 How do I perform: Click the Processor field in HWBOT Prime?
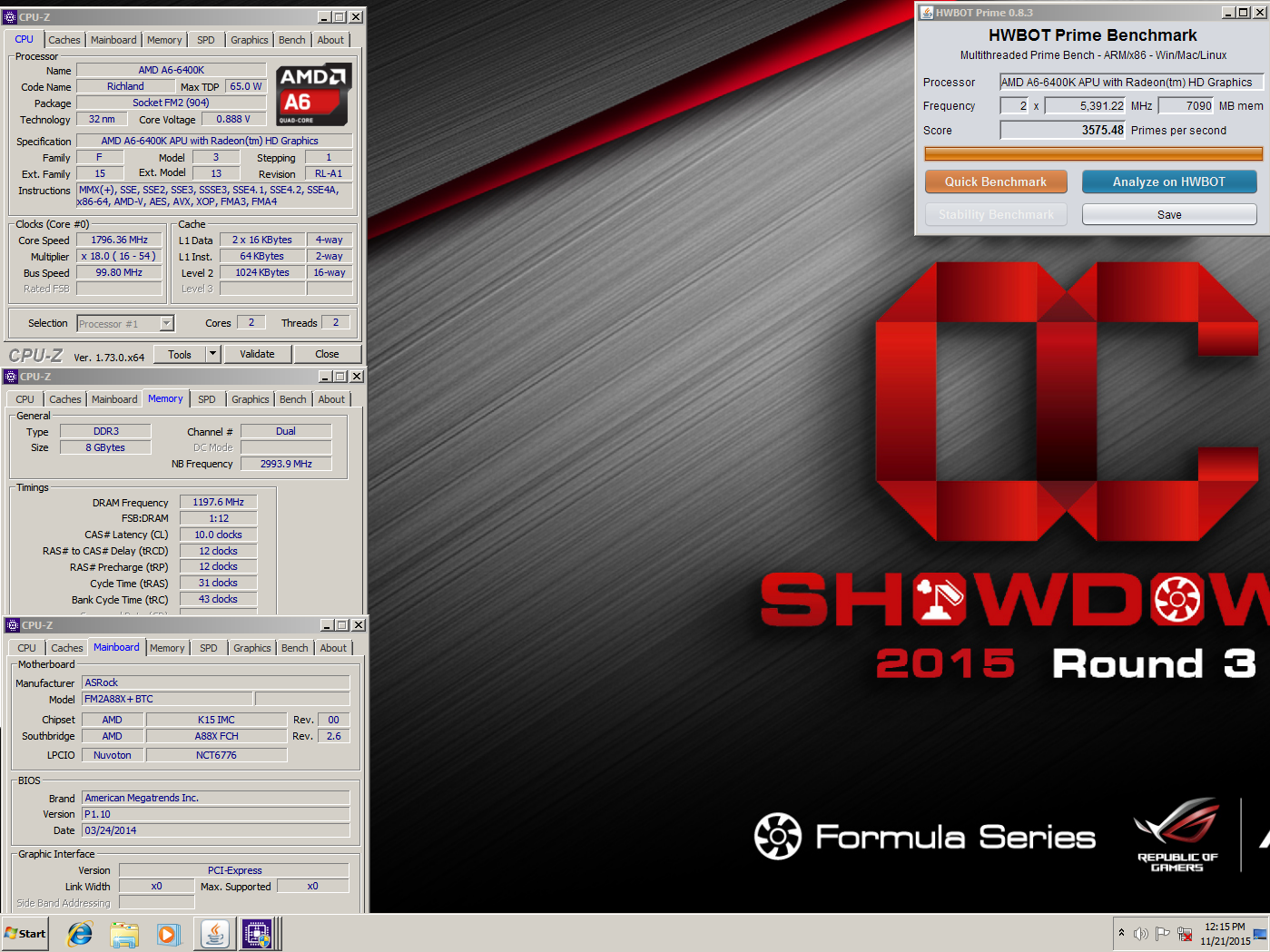pyautogui.click(x=1131, y=83)
